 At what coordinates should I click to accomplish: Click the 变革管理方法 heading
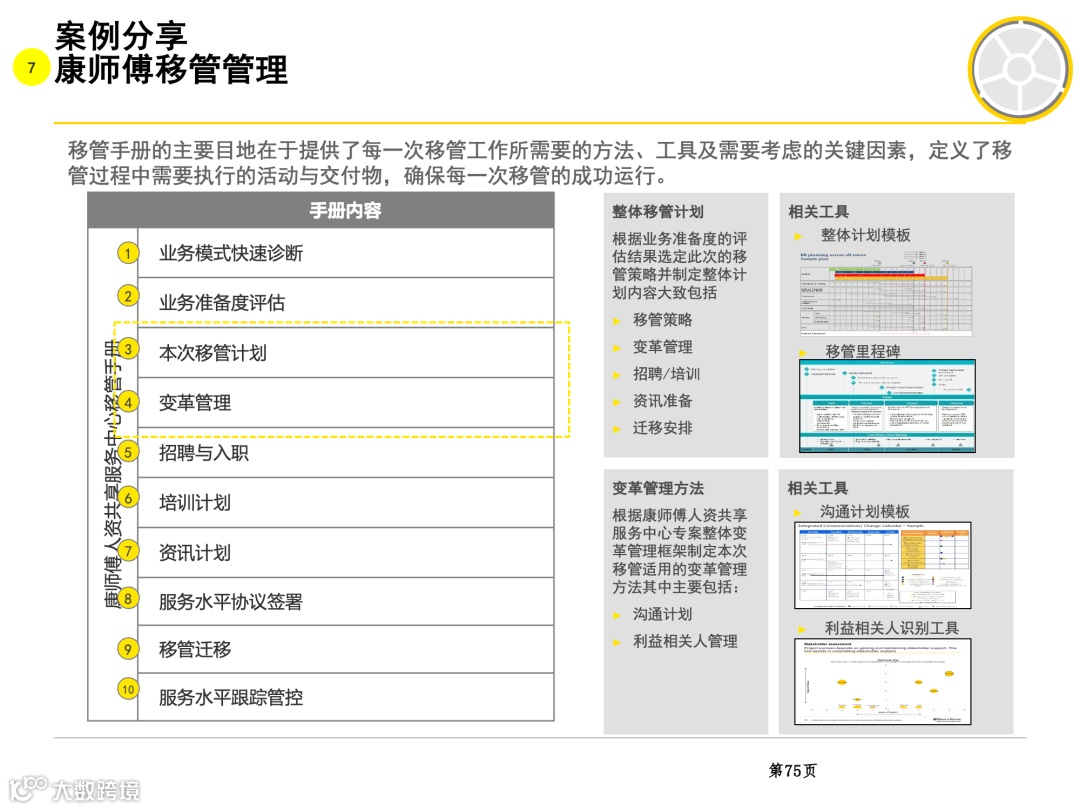click(x=658, y=488)
